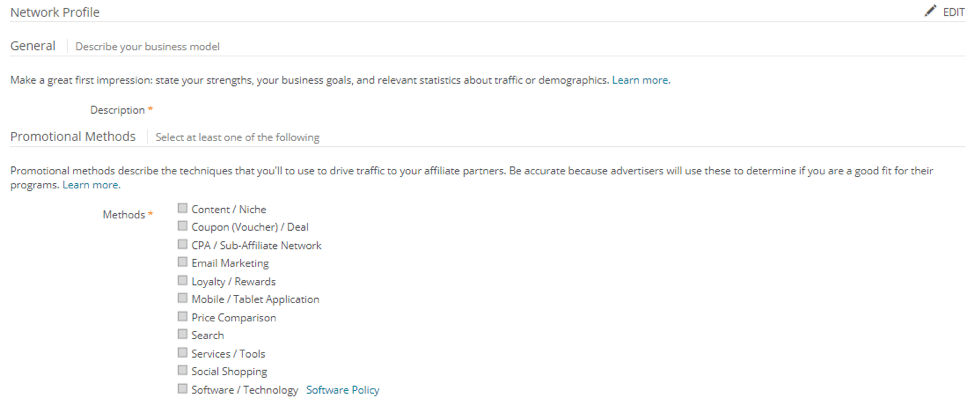The height and width of the screenshot is (406, 975).
Task: Click the Network Profile heading
Action: [x=54, y=12]
